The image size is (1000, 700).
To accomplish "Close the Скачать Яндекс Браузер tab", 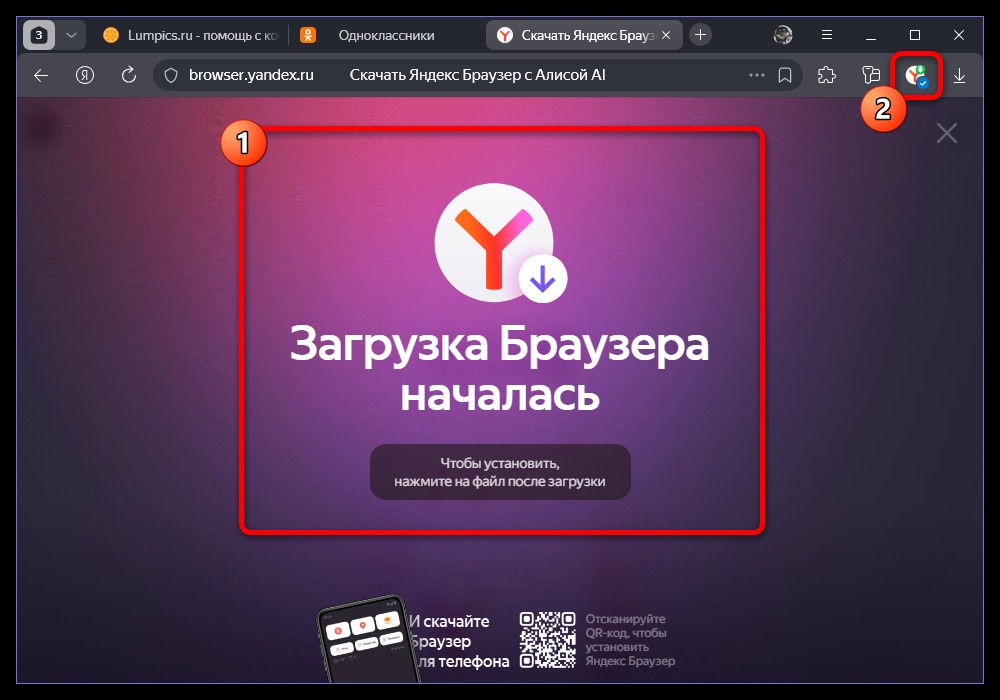I will coord(666,35).
